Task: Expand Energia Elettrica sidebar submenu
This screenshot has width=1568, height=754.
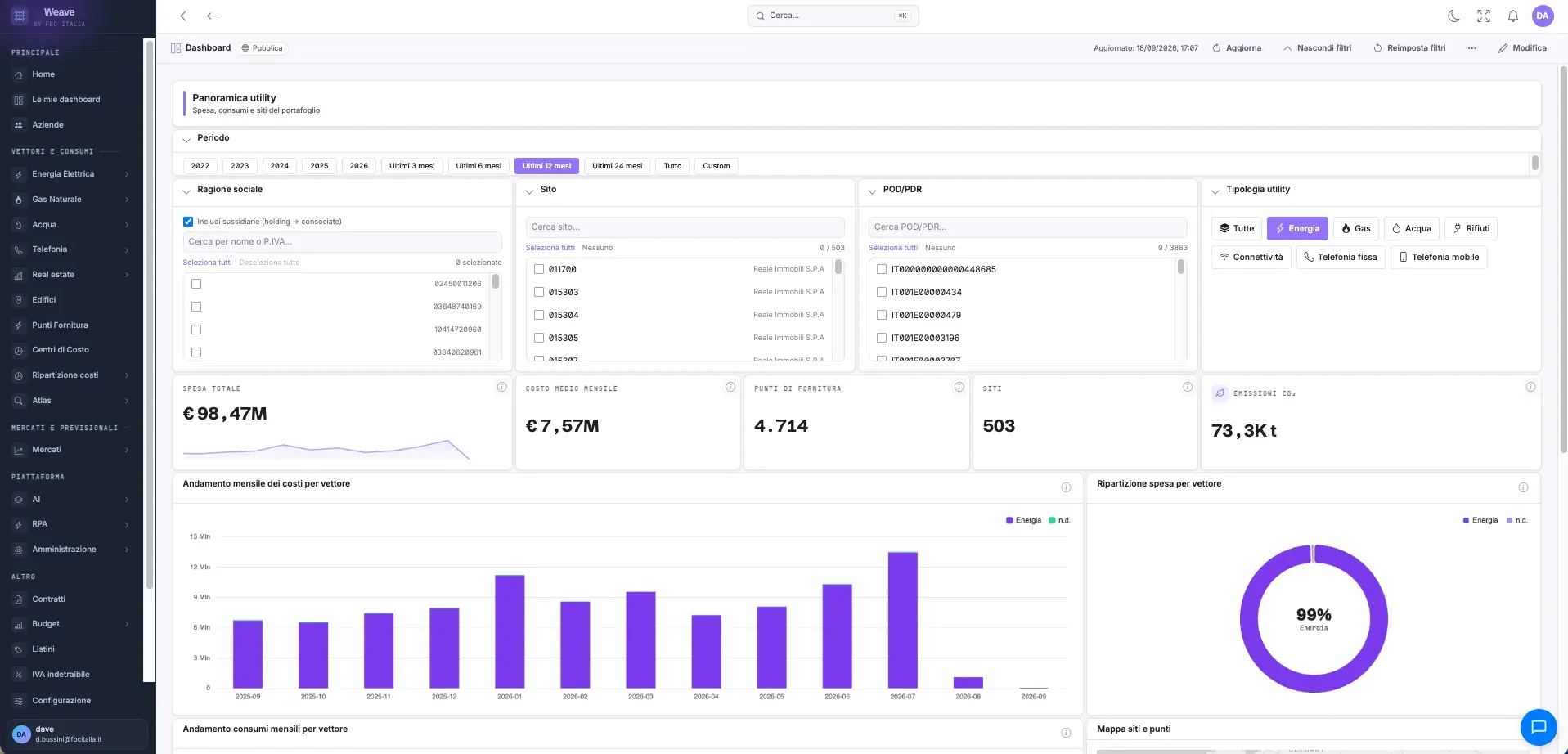Action: 127,174
